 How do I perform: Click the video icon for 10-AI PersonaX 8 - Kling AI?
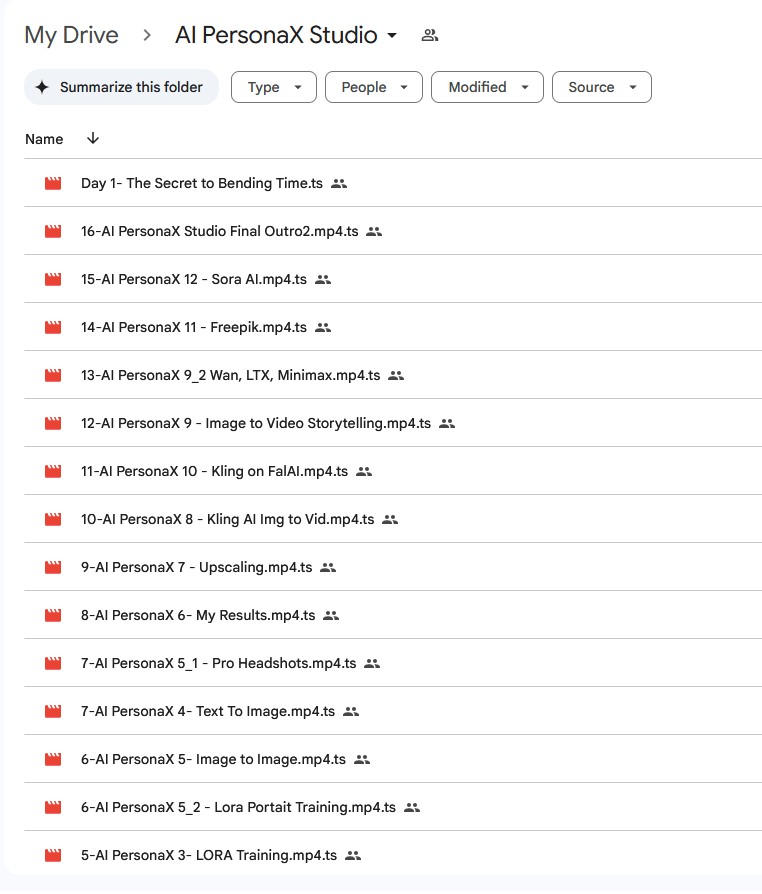pos(53,519)
